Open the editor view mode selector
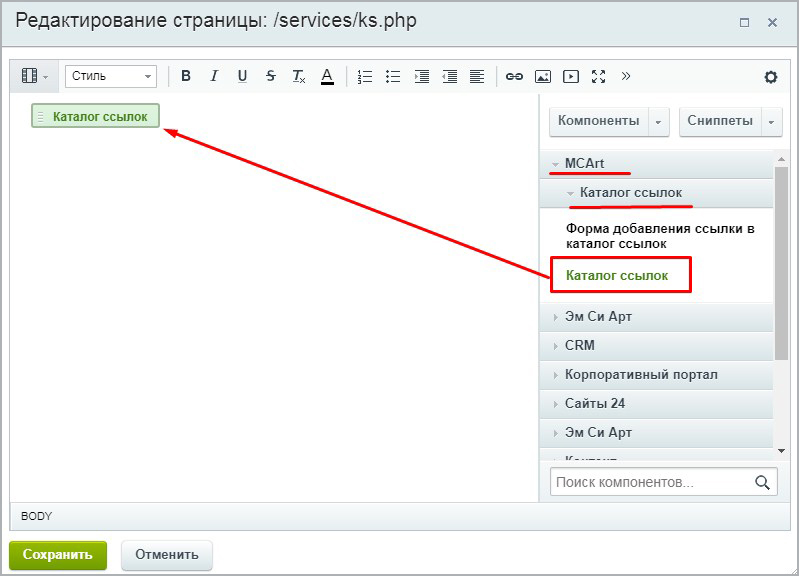This screenshot has height=576, width=799. point(35,76)
